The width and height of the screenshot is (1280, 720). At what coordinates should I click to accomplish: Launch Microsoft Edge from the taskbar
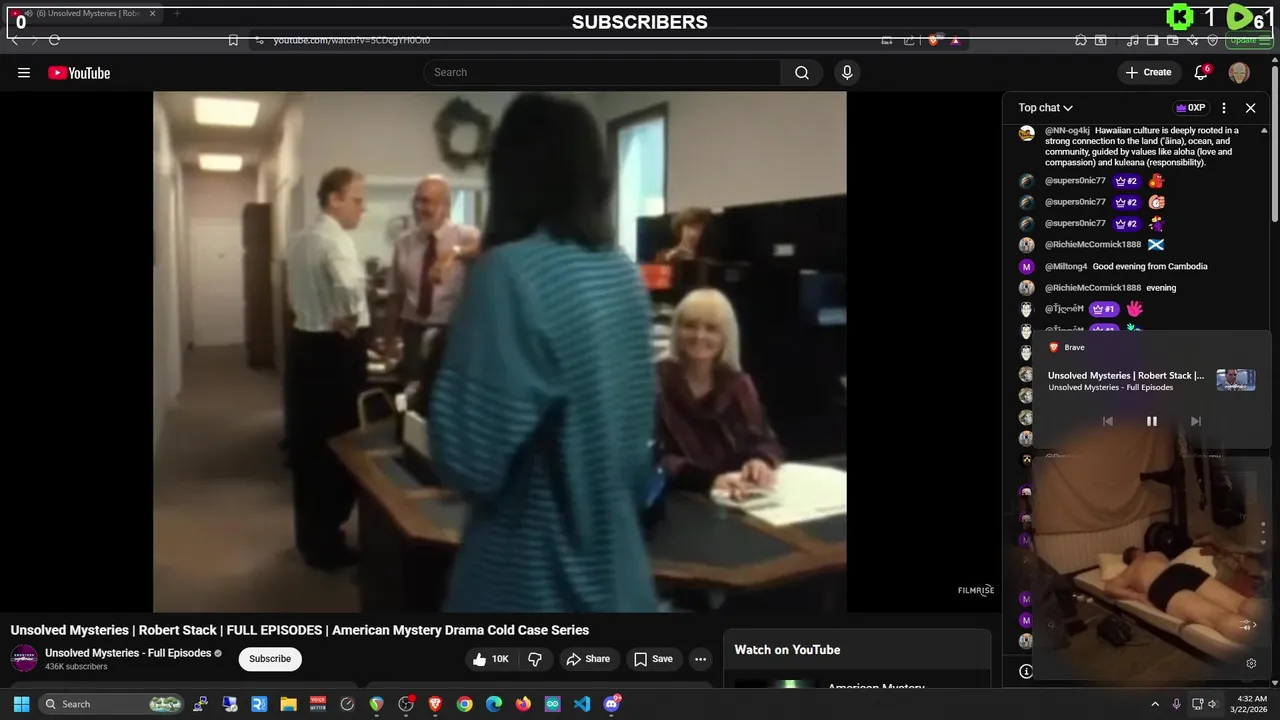pyautogui.click(x=494, y=704)
